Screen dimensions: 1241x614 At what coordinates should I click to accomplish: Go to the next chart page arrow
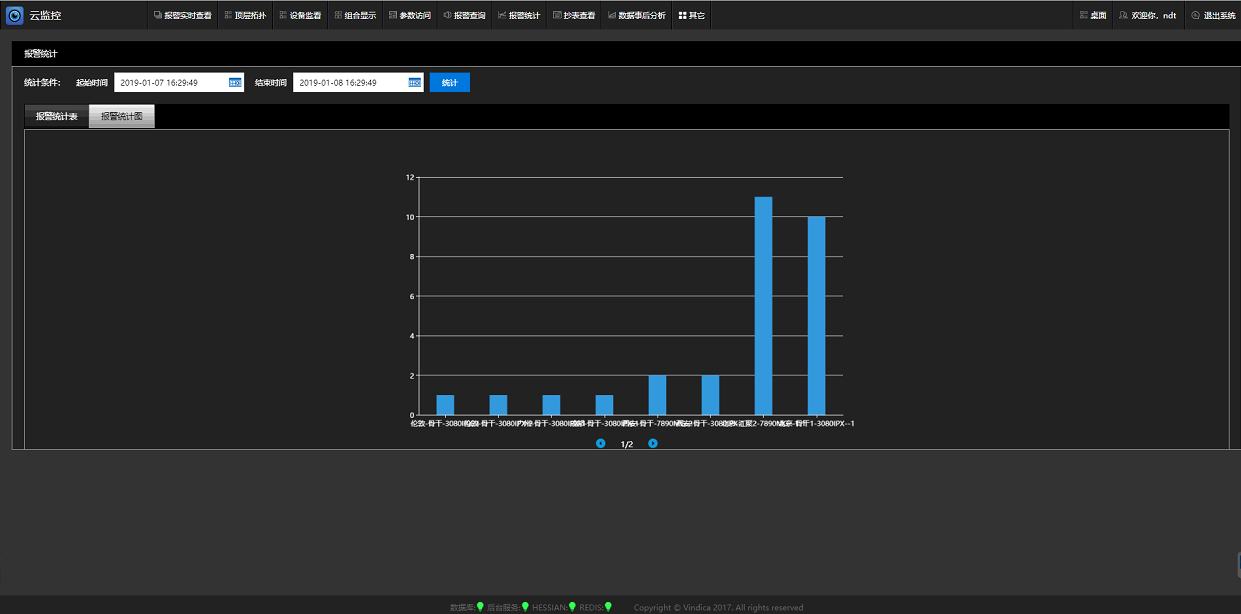tap(653, 444)
